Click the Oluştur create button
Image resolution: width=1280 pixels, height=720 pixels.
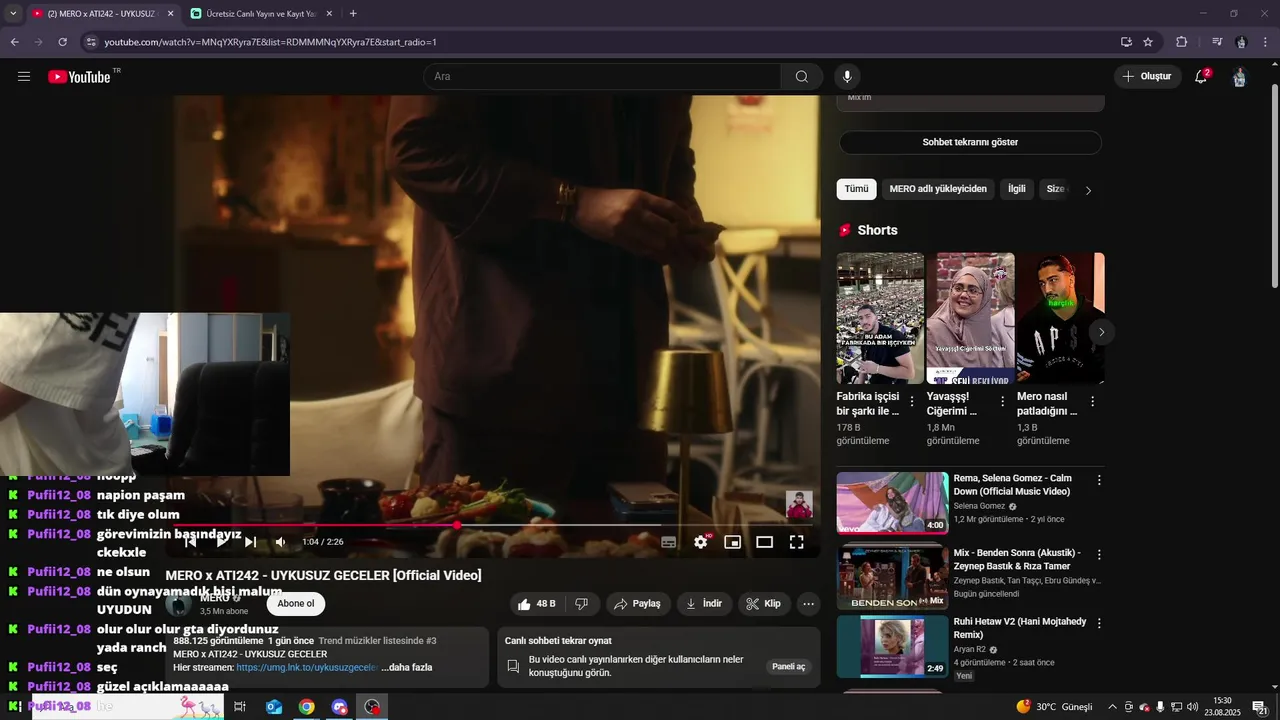(1148, 76)
